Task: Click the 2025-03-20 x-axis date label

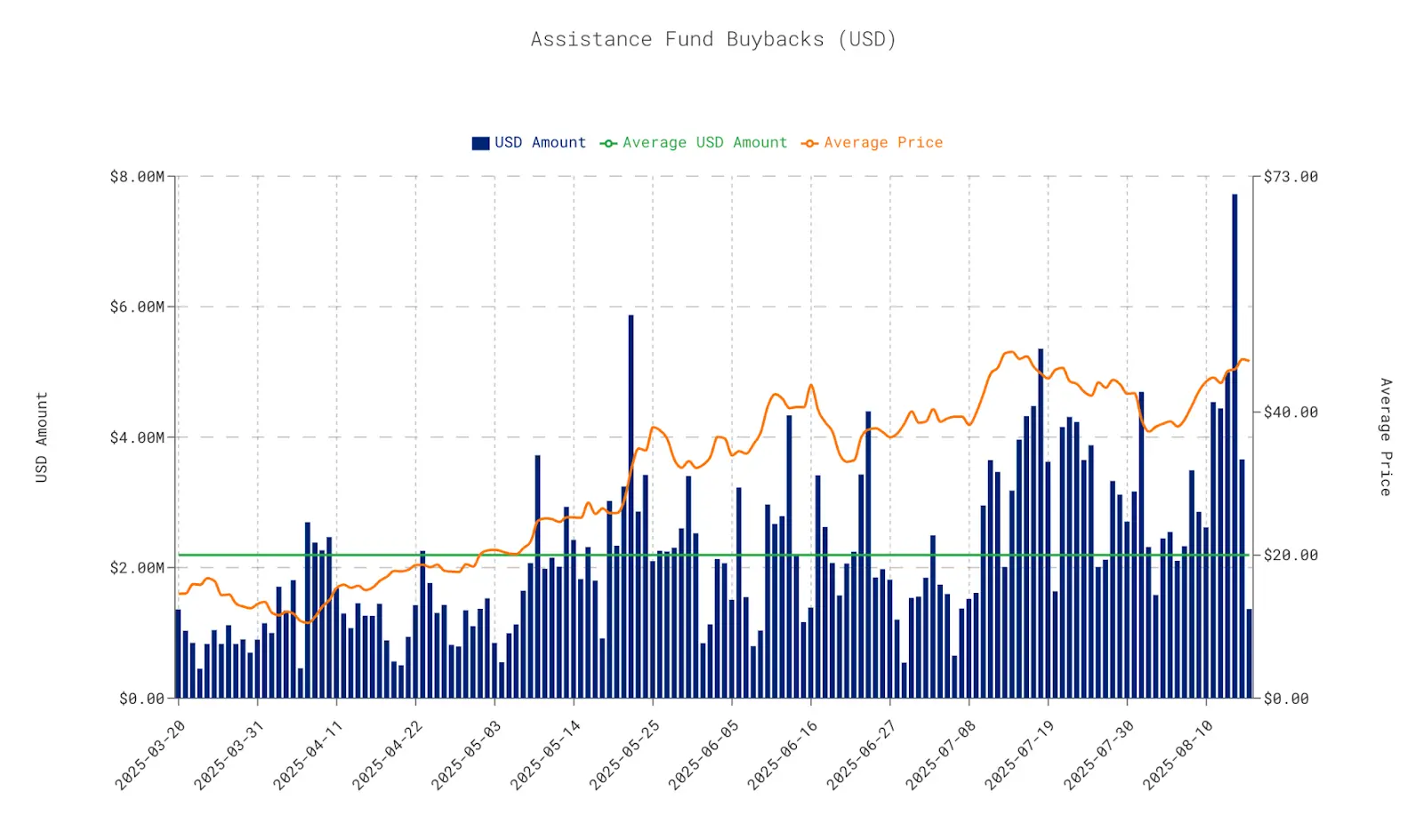Action: [151, 755]
